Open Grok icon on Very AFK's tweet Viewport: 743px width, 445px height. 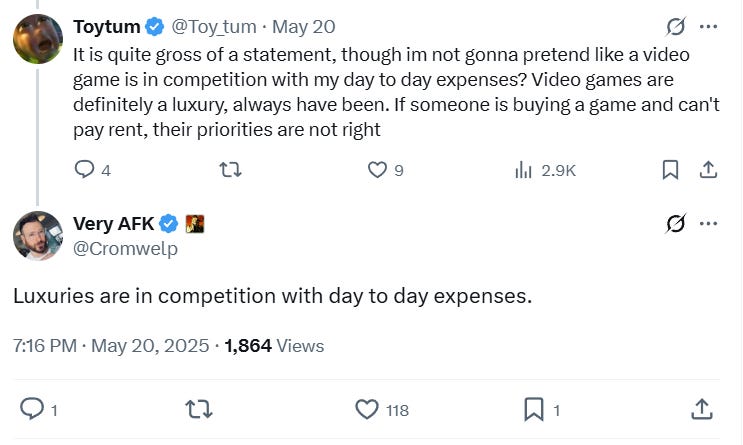click(x=675, y=224)
